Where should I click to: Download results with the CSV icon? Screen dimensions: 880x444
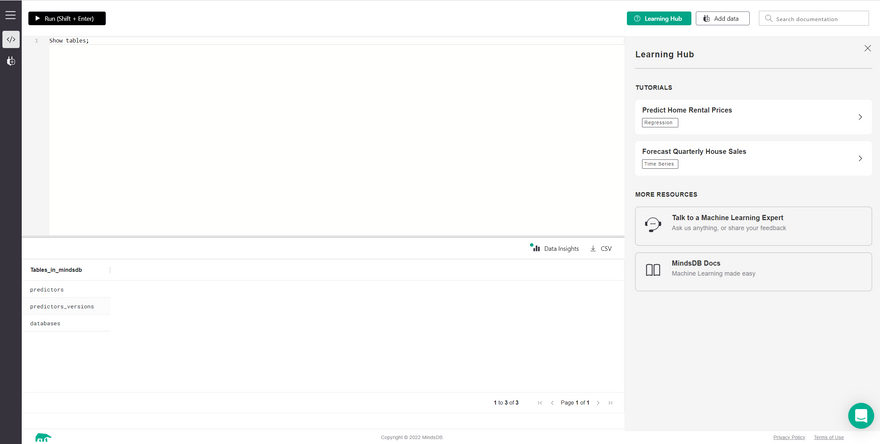coord(594,248)
